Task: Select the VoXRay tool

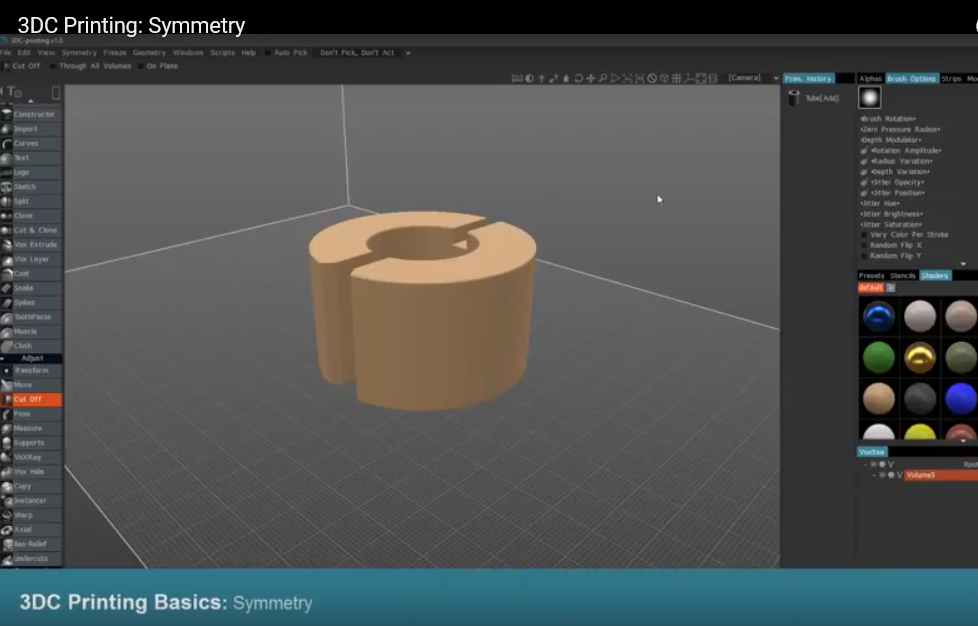Action: (31, 457)
